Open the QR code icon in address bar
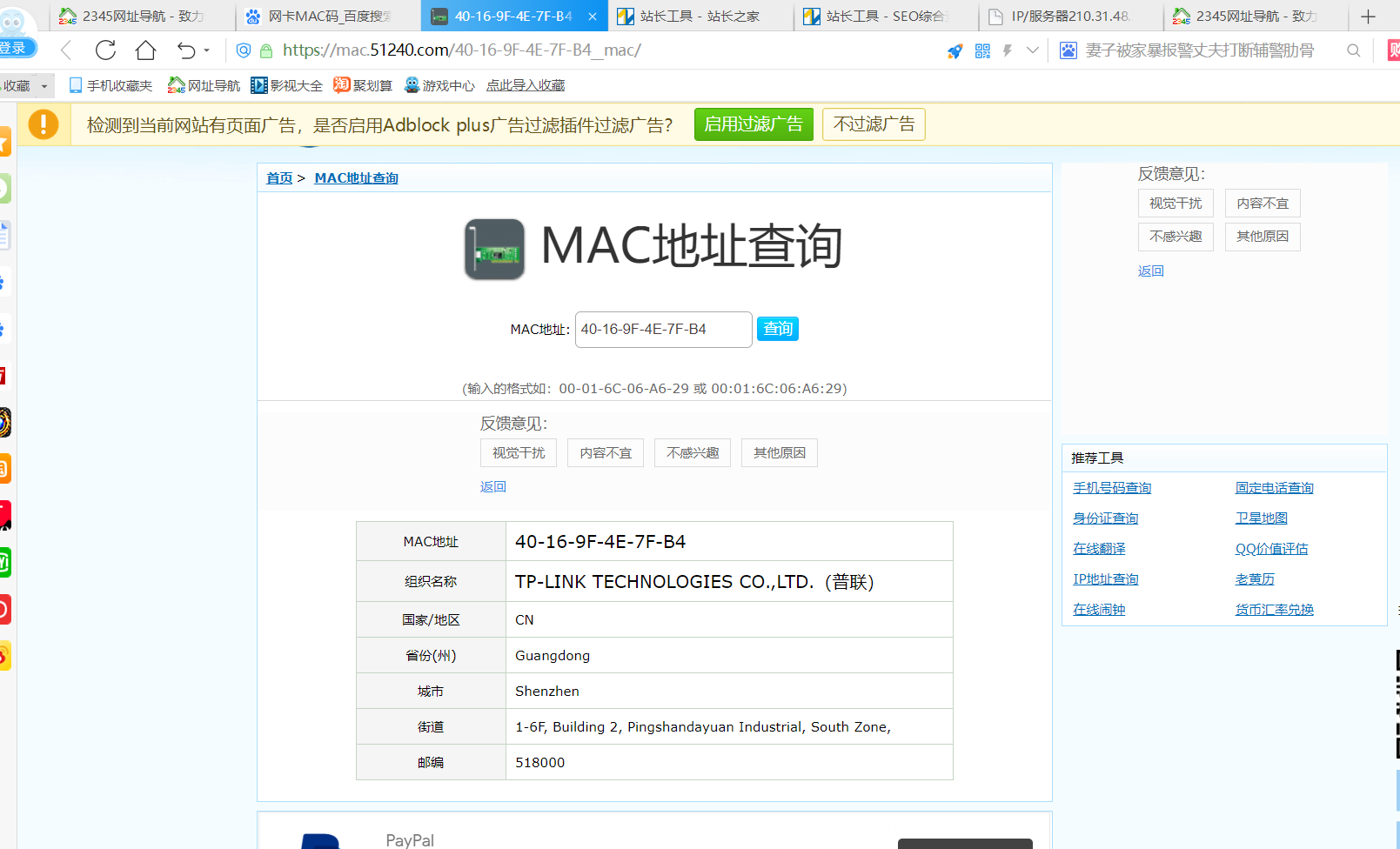 [982, 51]
